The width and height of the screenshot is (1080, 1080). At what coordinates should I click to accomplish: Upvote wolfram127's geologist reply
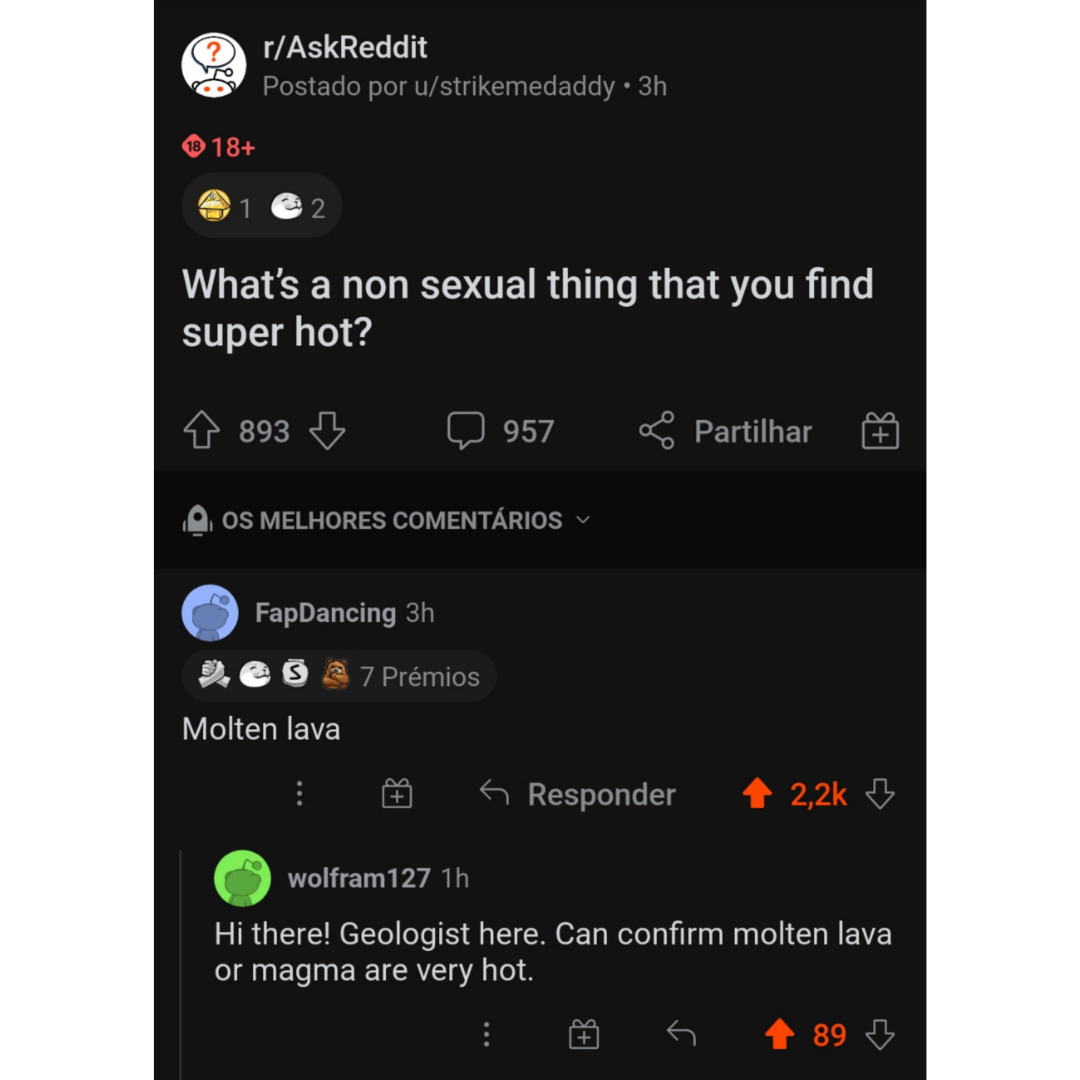781,1035
